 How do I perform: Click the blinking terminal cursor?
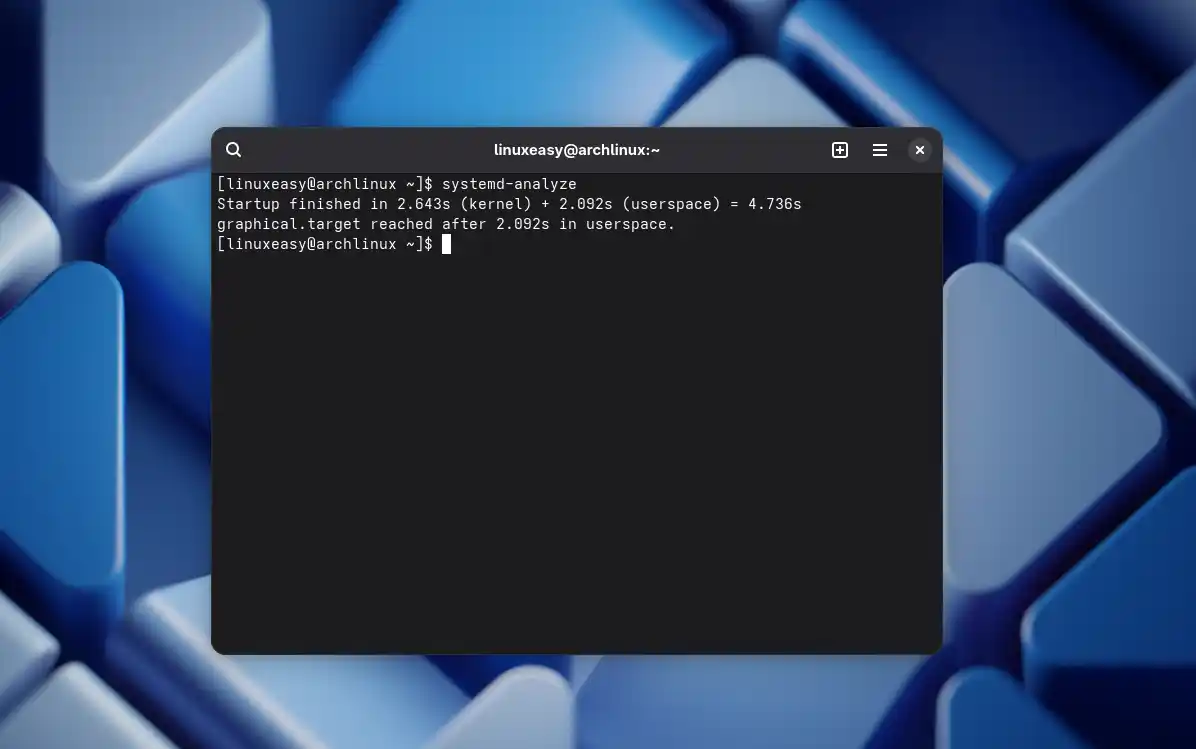[x=446, y=243]
